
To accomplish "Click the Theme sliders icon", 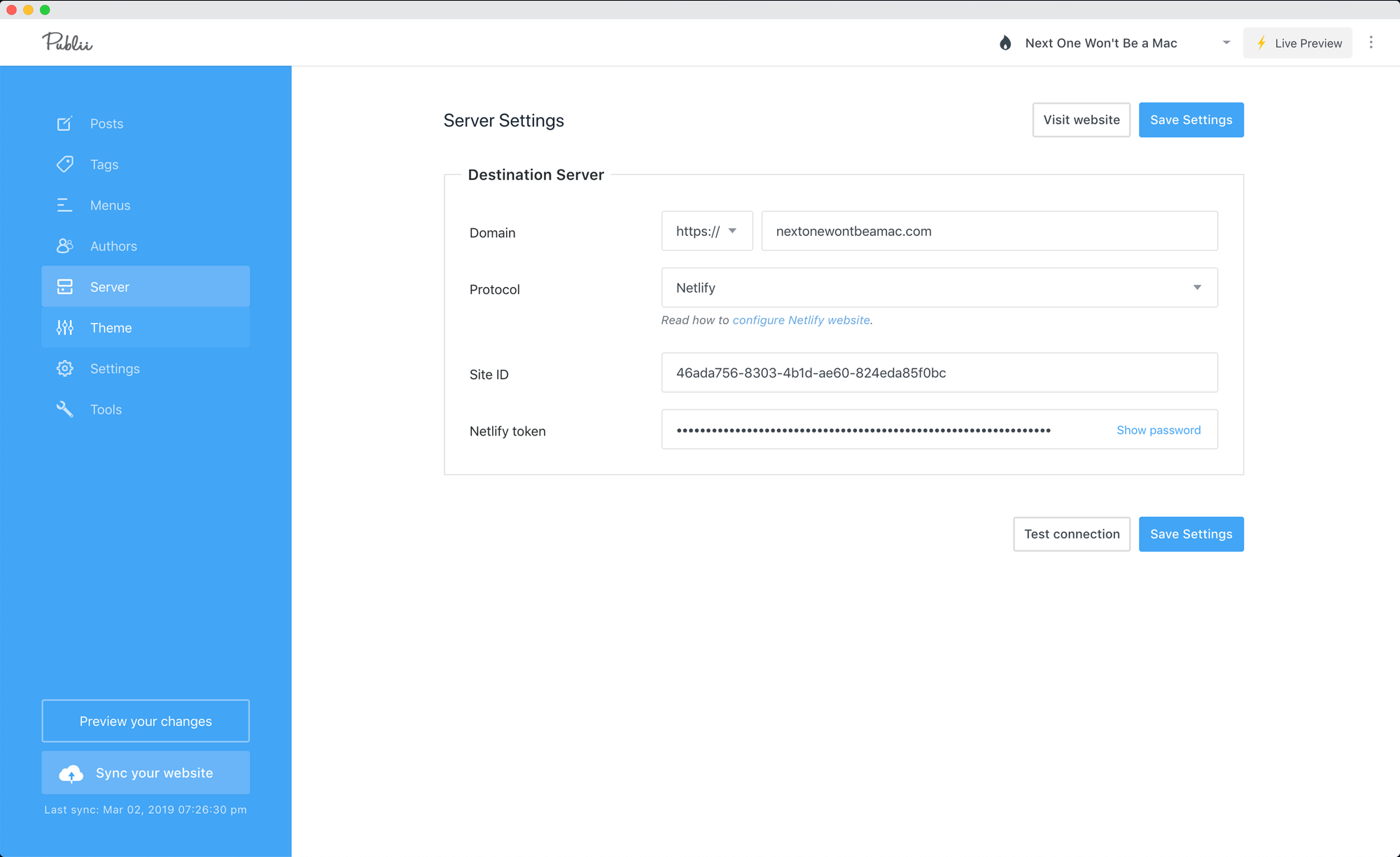I will (x=64, y=328).
